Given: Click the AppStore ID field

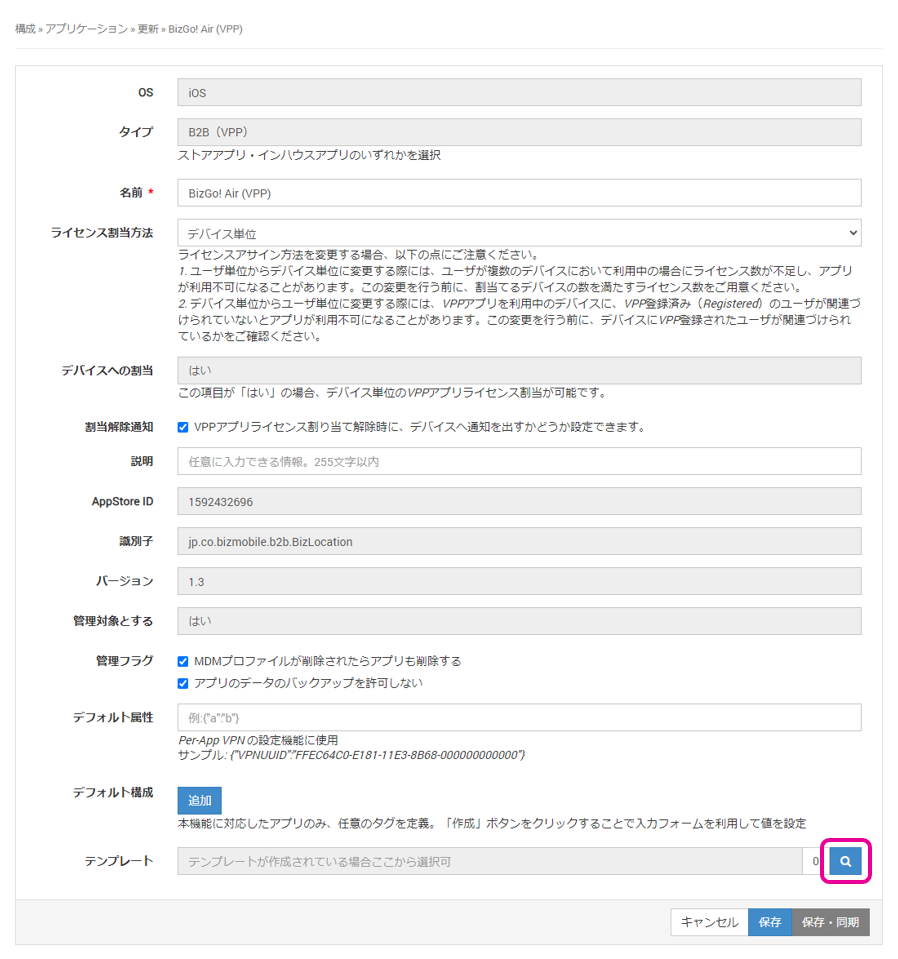Looking at the screenshot, I should pyautogui.click(x=519, y=501).
